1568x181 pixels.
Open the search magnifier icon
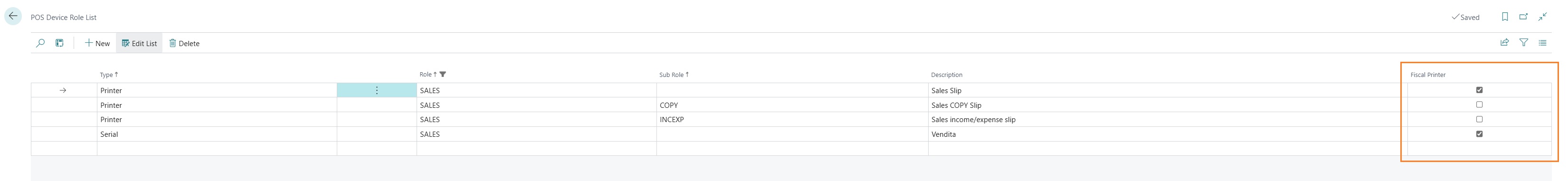[x=40, y=43]
